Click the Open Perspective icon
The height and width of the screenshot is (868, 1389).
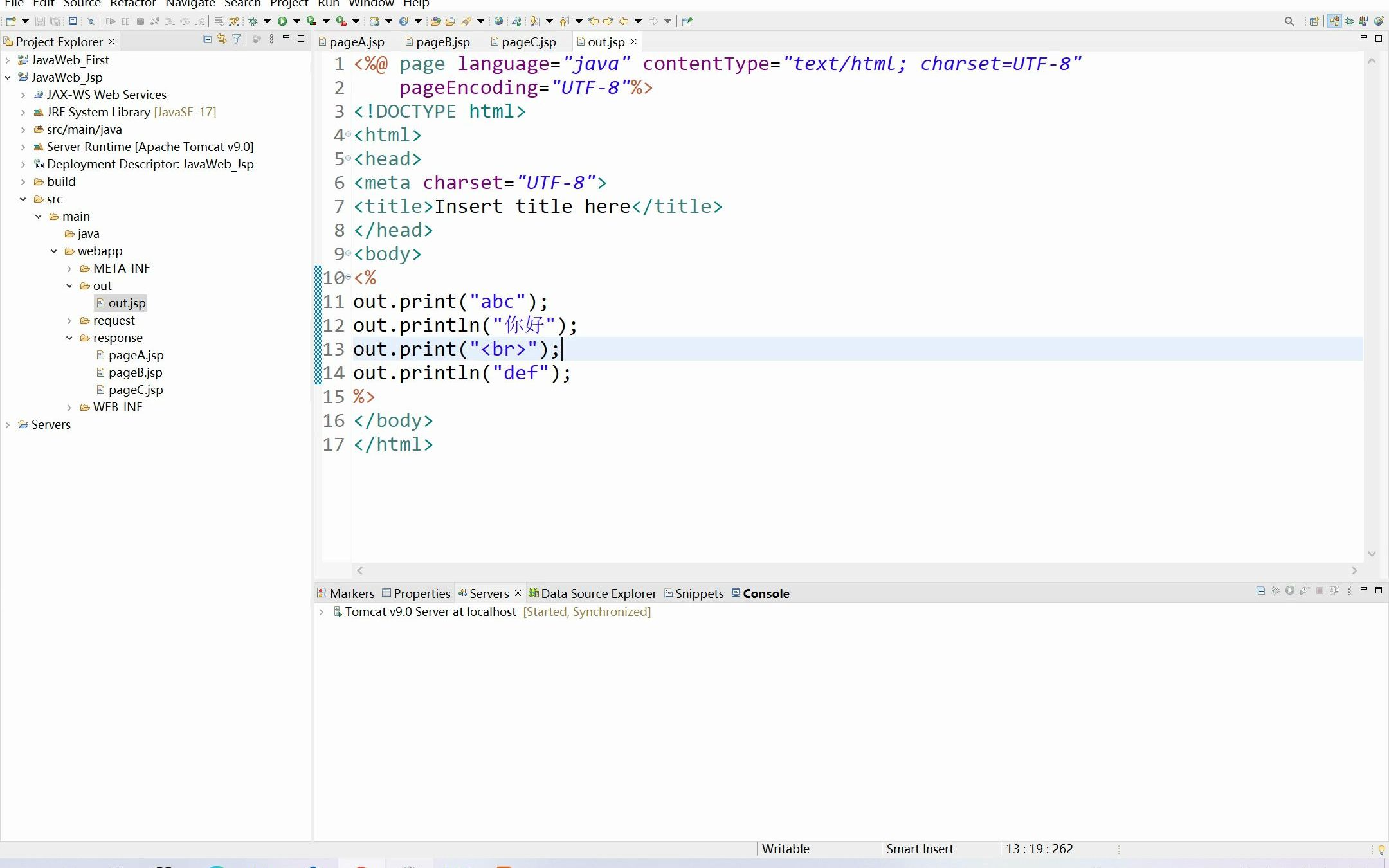coord(1314,21)
